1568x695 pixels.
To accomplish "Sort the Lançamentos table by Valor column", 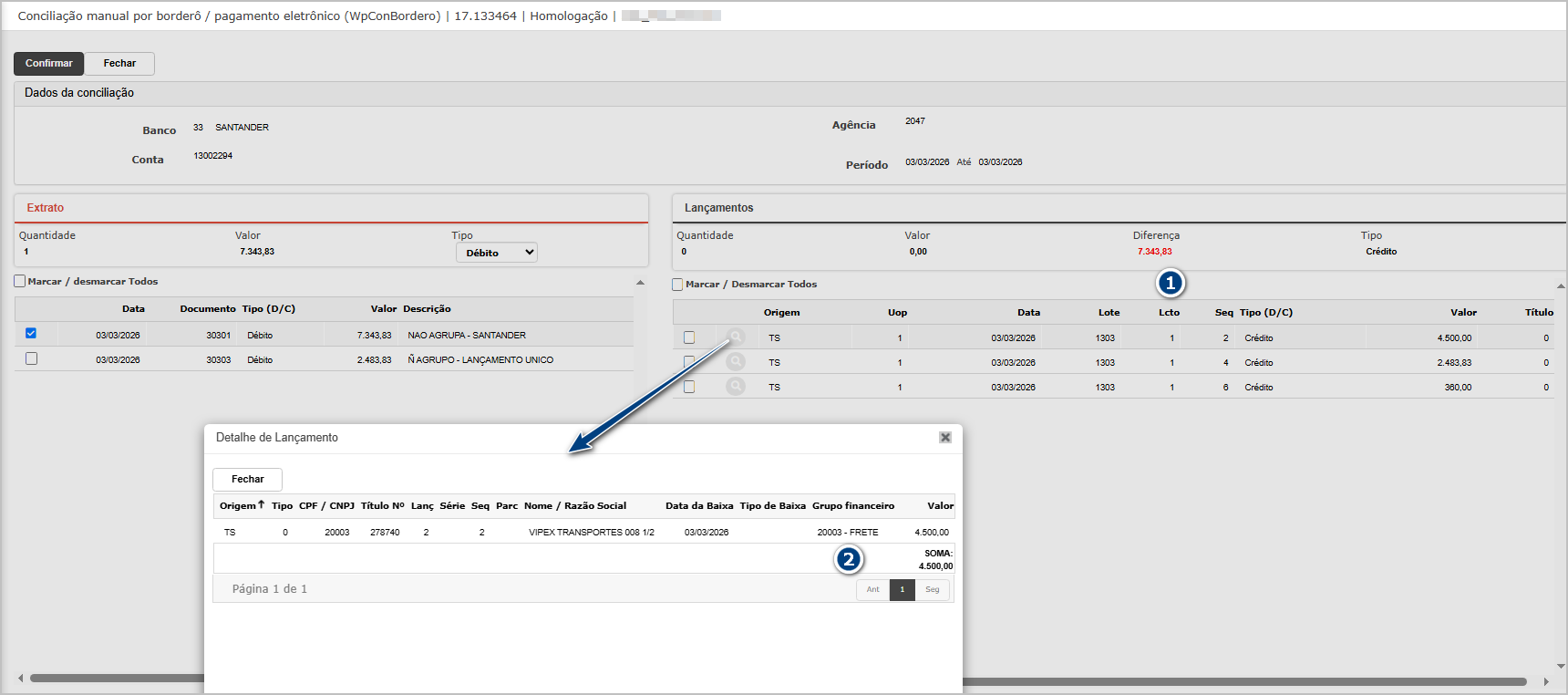I will tap(1463, 312).
